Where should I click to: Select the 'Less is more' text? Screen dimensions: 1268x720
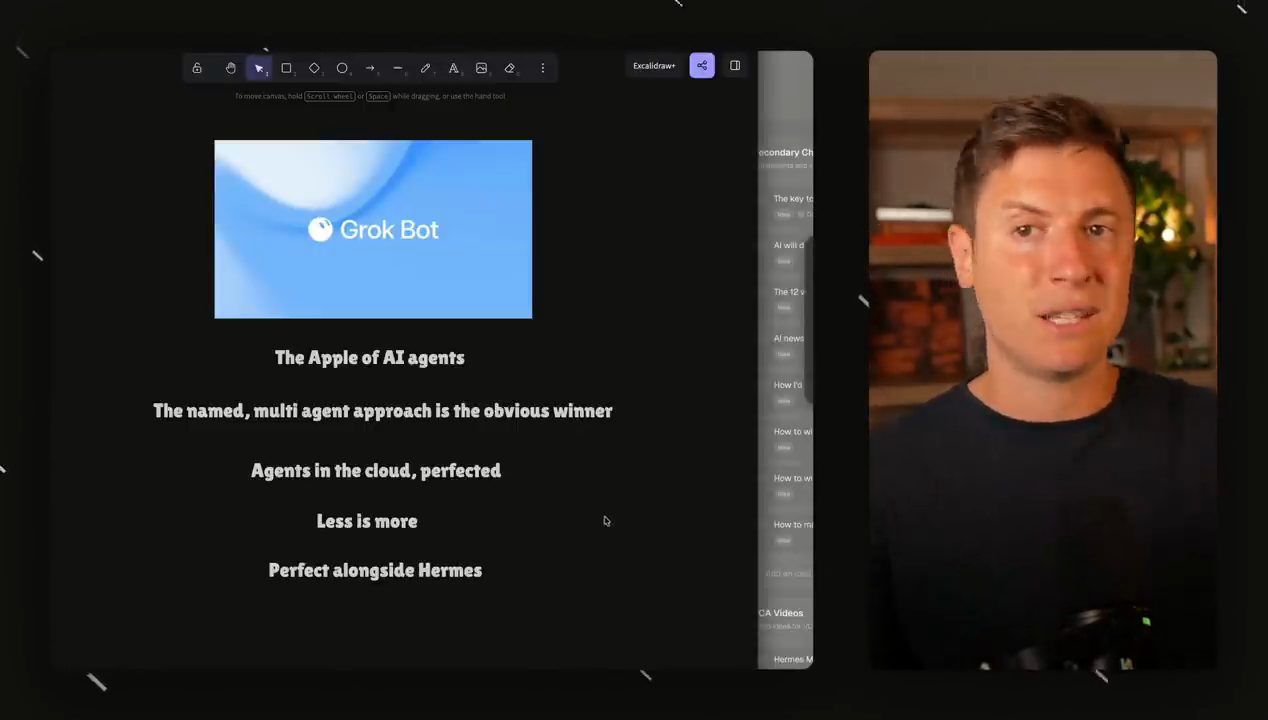tap(367, 521)
